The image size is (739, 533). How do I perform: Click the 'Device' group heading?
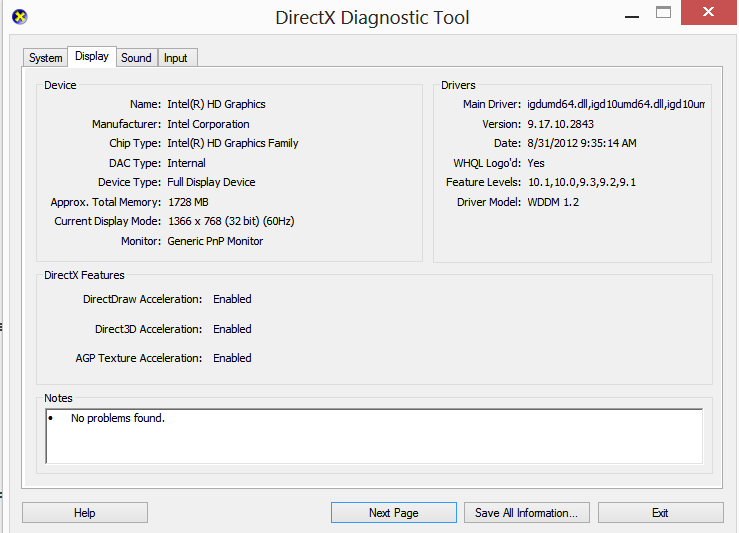(x=60, y=85)
